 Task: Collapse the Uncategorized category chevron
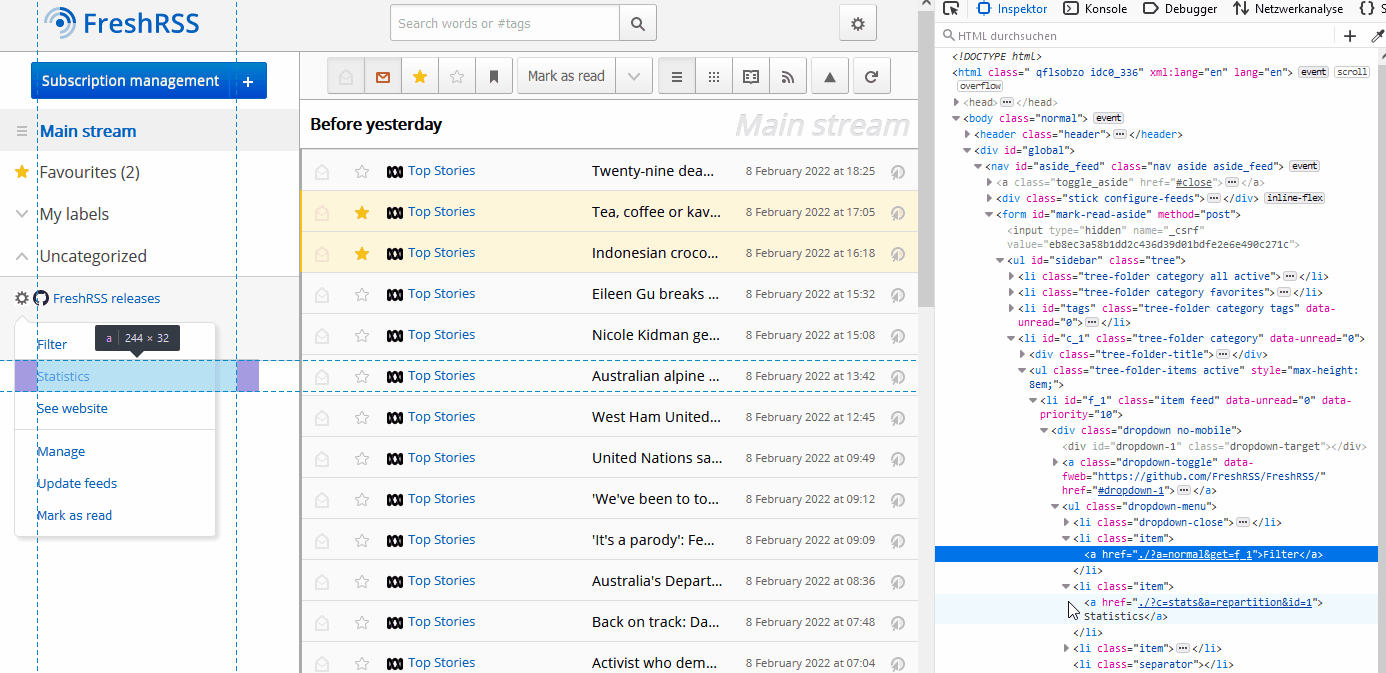[21, 256]
